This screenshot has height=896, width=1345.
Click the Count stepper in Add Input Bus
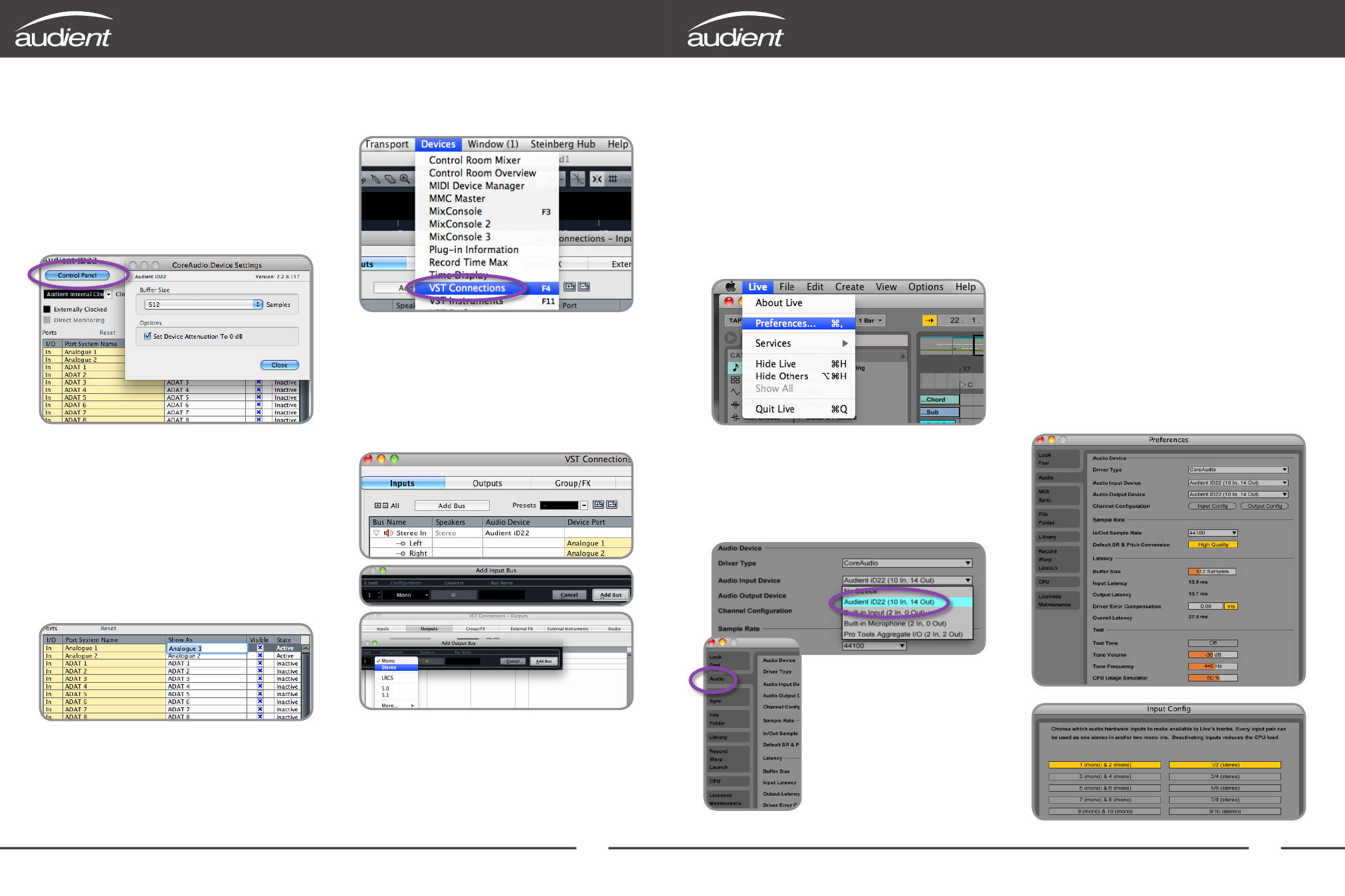click(379, 595)
